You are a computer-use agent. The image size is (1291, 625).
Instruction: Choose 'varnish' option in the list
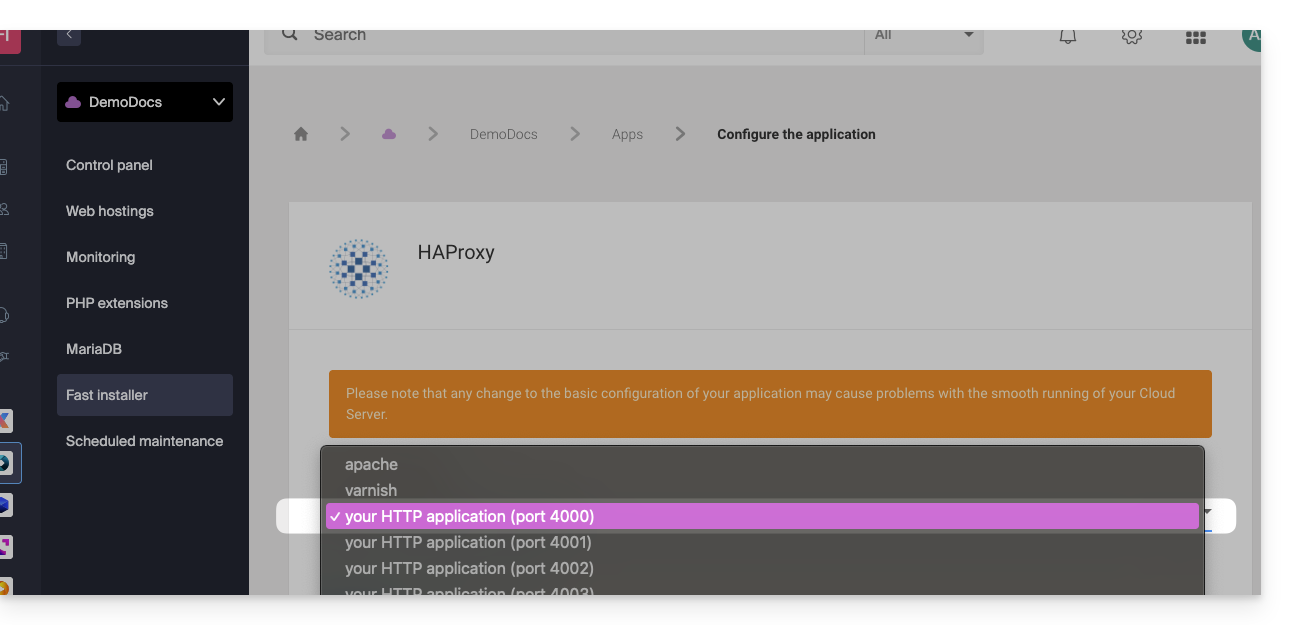(371, 490)
